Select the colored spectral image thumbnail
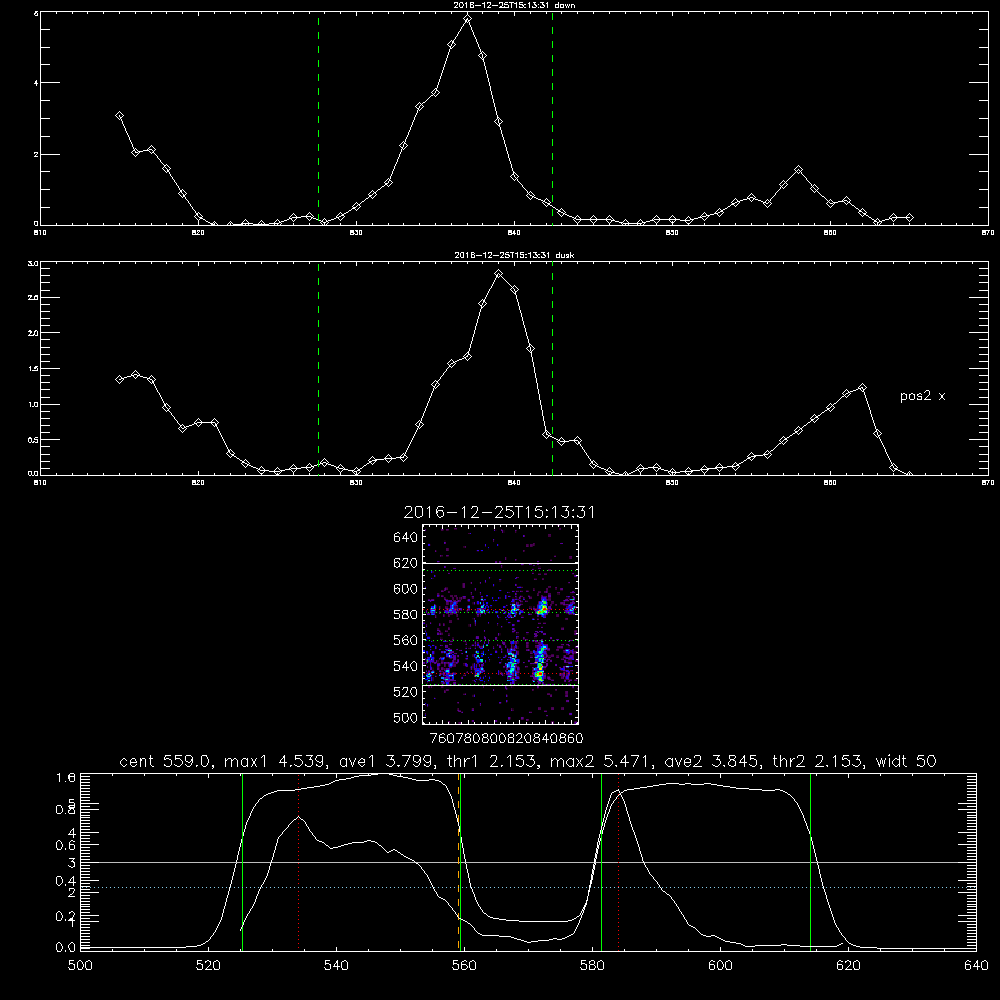Screen dimensions: 1000x1000 pos(500,624)
